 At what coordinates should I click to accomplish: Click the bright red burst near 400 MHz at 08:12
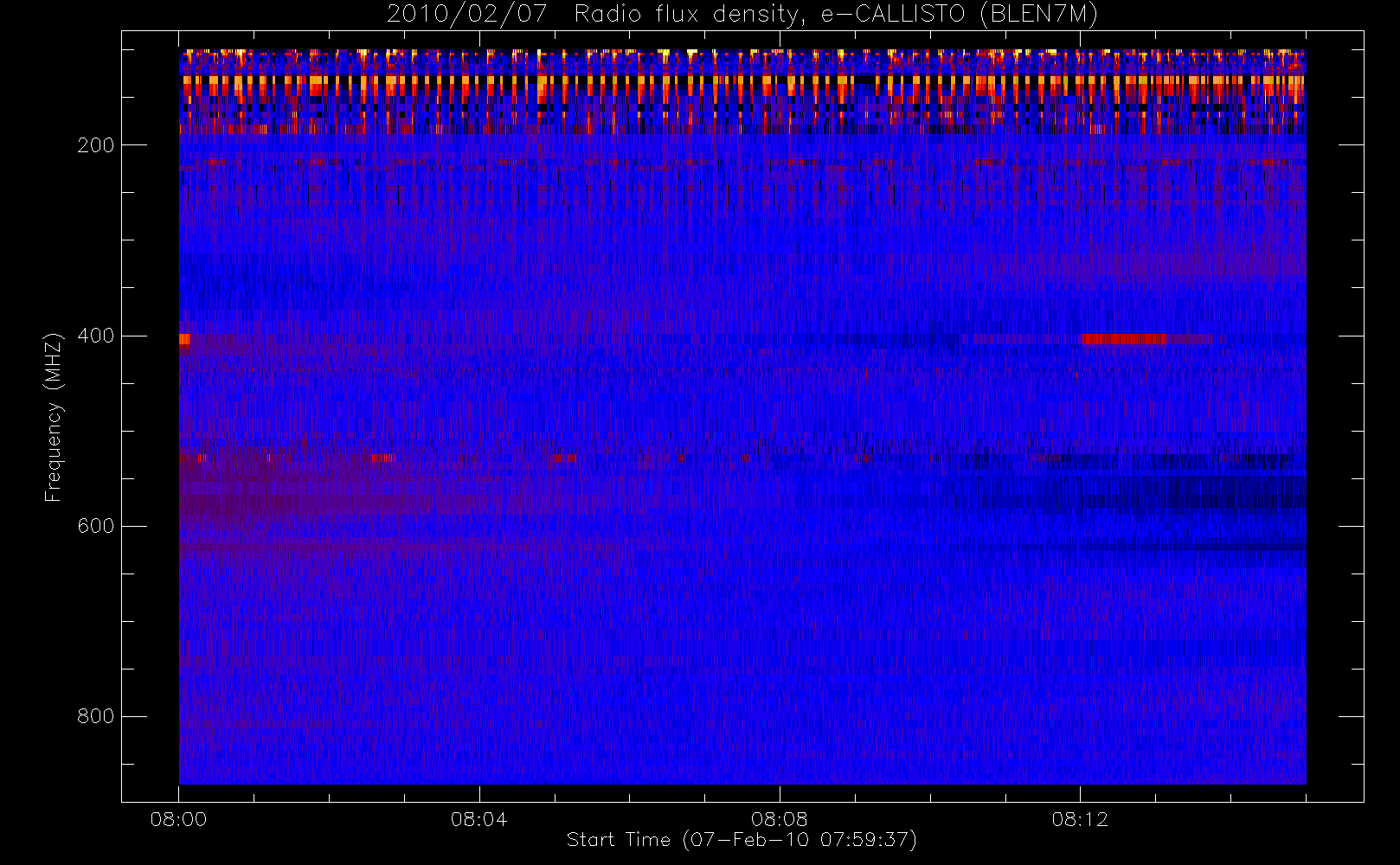tap(1124, 339)
